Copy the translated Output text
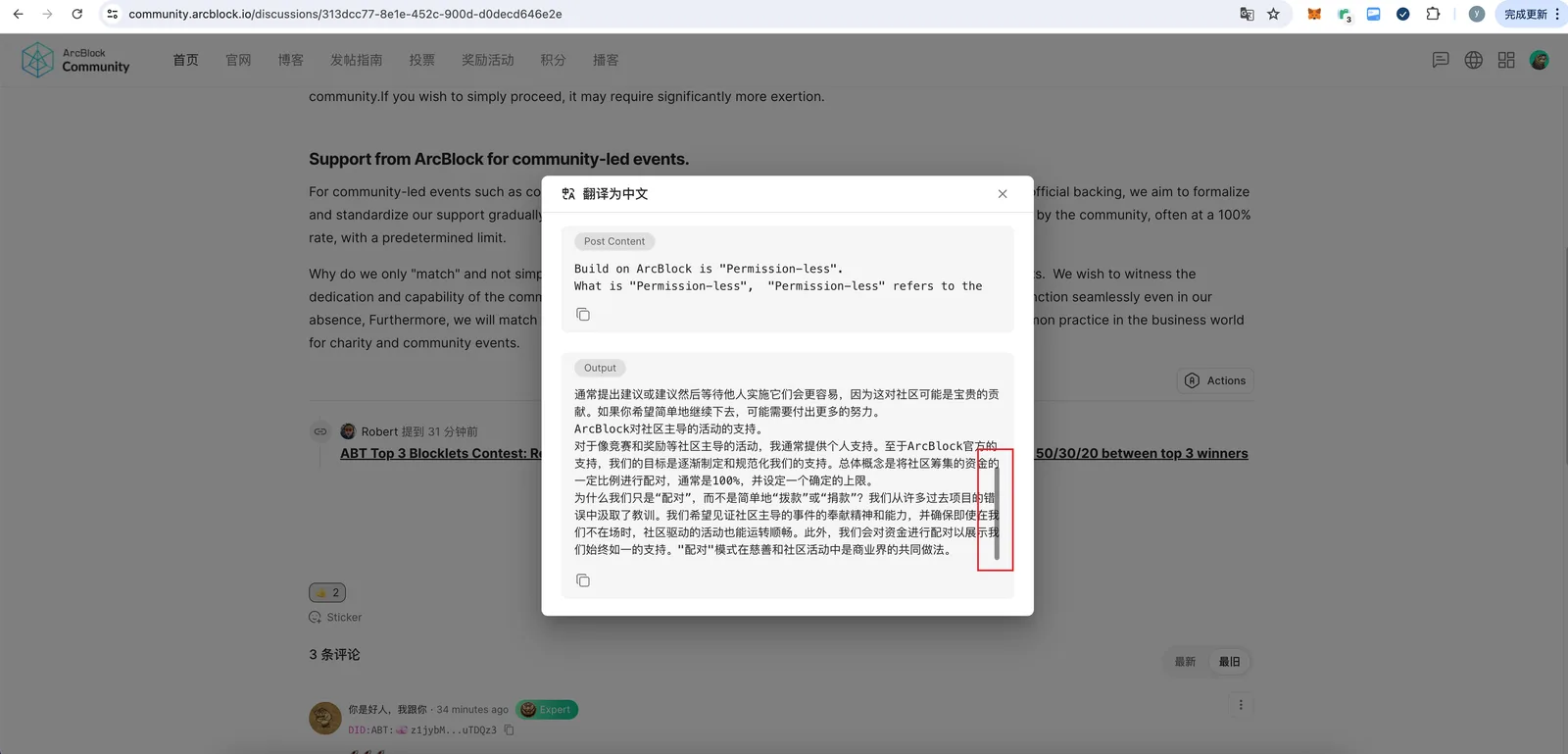1568x754 pixels. (x=583, y=580)
